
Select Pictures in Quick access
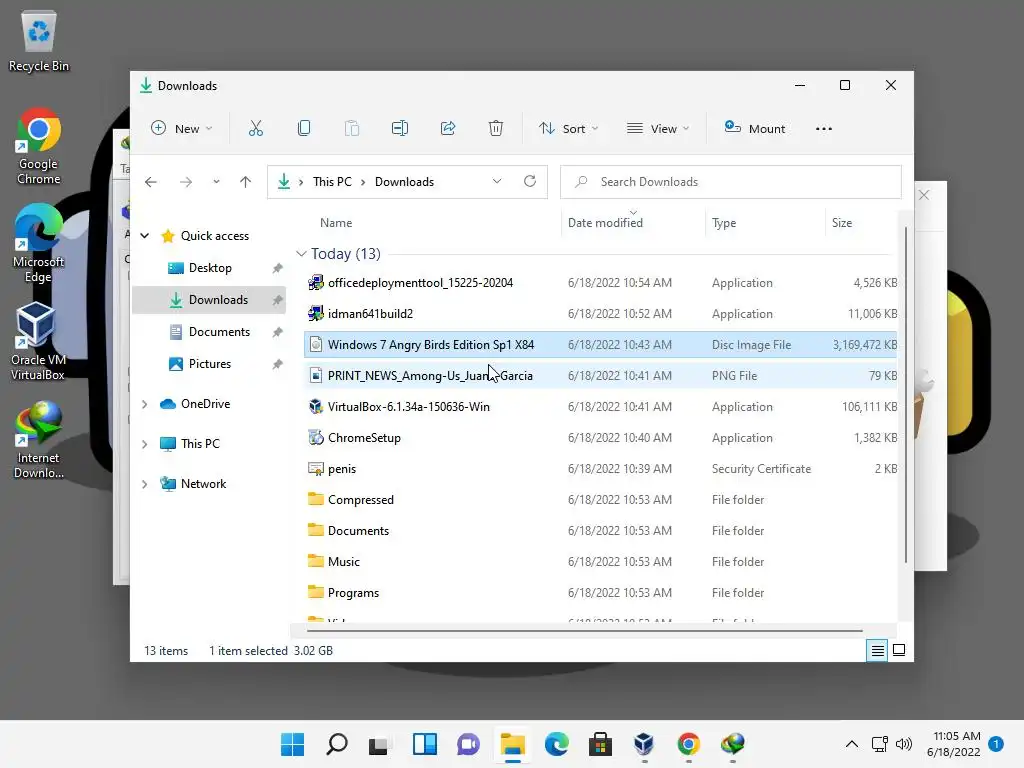coord(209,364)
